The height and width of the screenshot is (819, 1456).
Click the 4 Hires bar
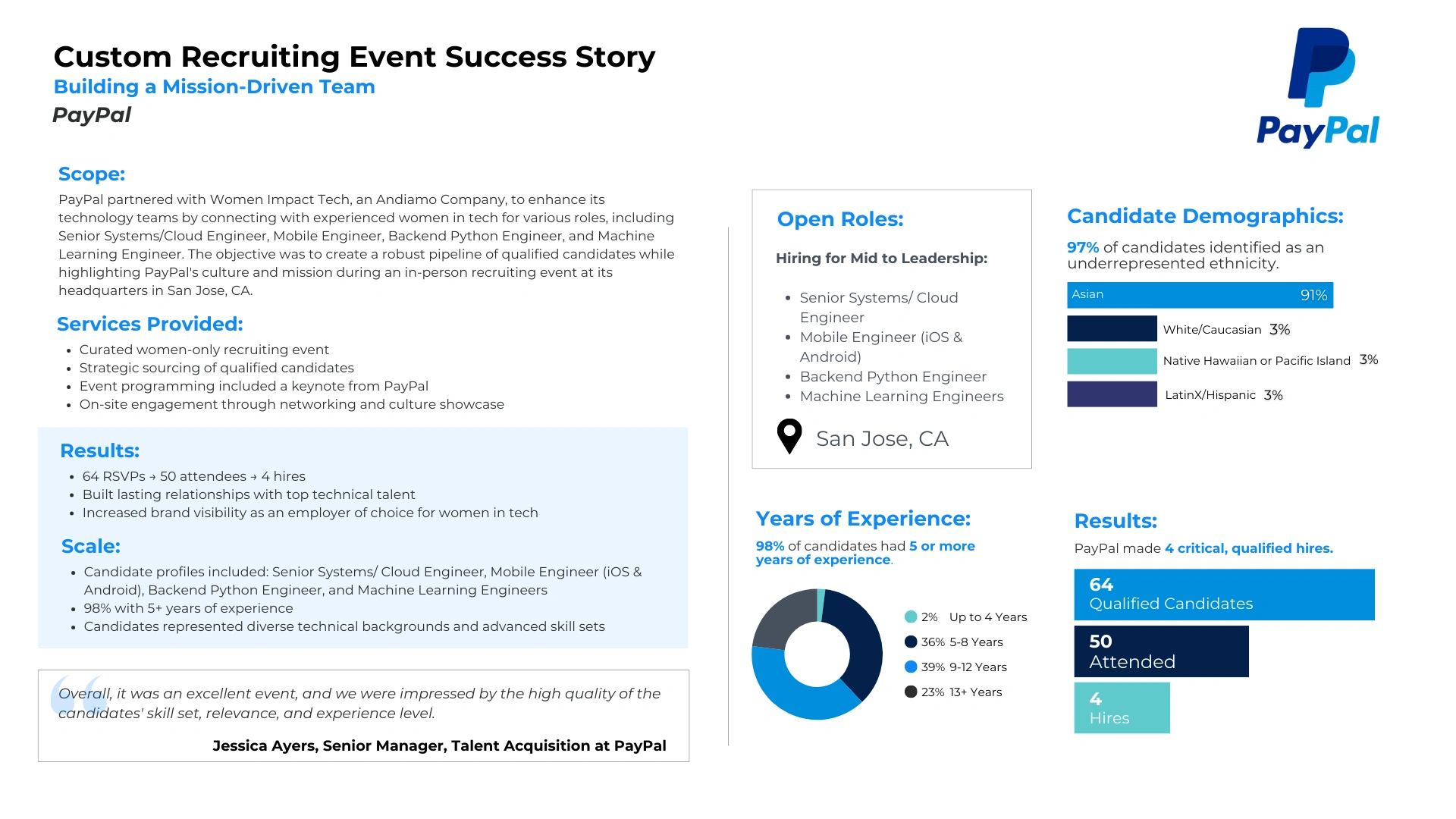(x=1122, y=708)
